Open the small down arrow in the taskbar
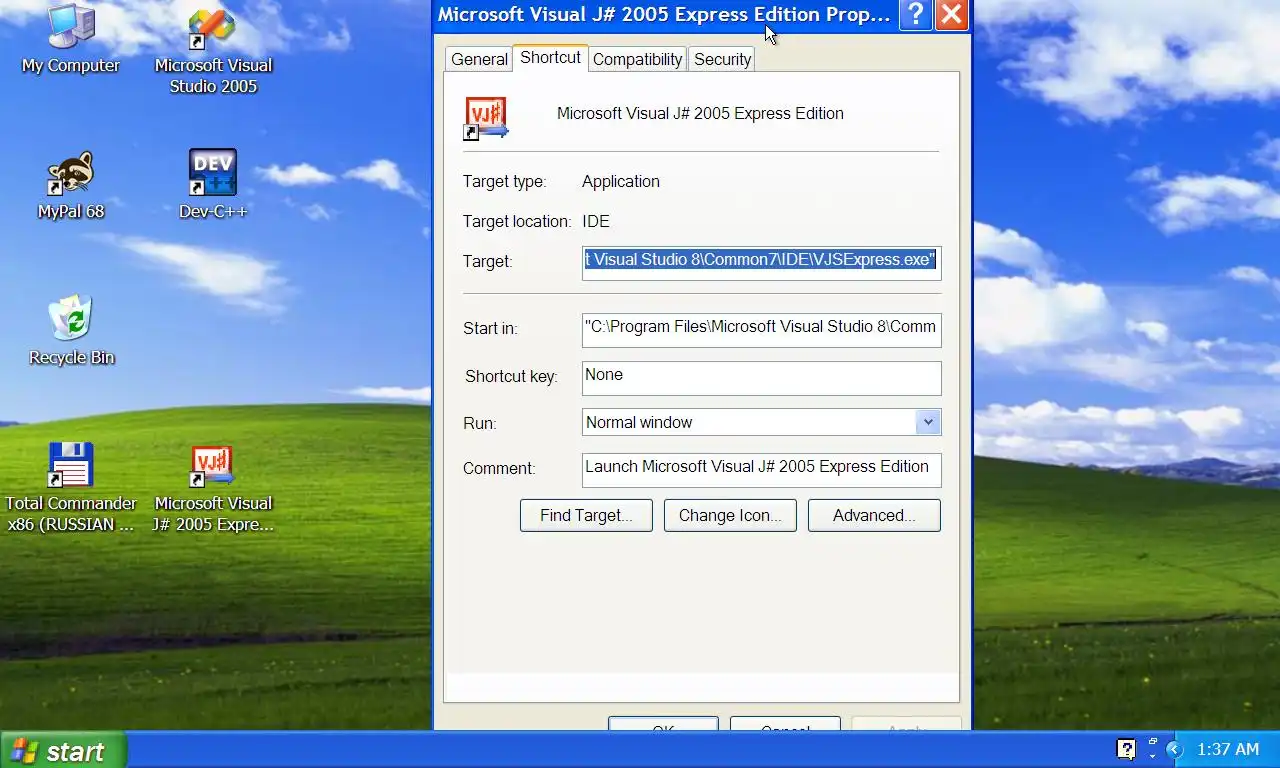Viewport: 1280px width, 768px height. tap(1152, 757)
